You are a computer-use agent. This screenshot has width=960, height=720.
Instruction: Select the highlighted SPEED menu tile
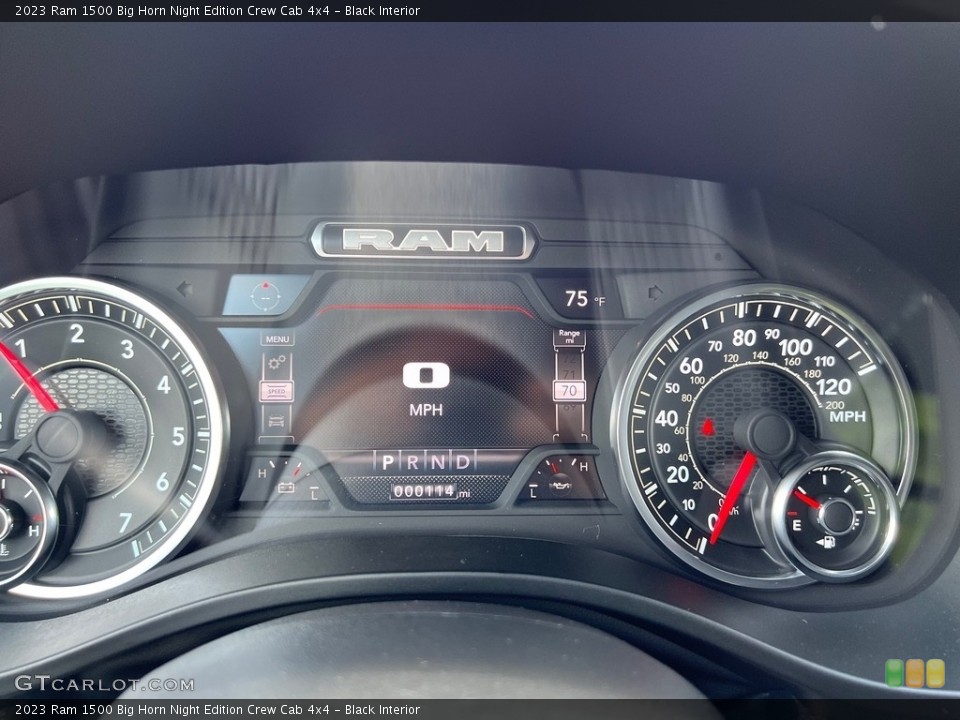[x=277, y=391]
